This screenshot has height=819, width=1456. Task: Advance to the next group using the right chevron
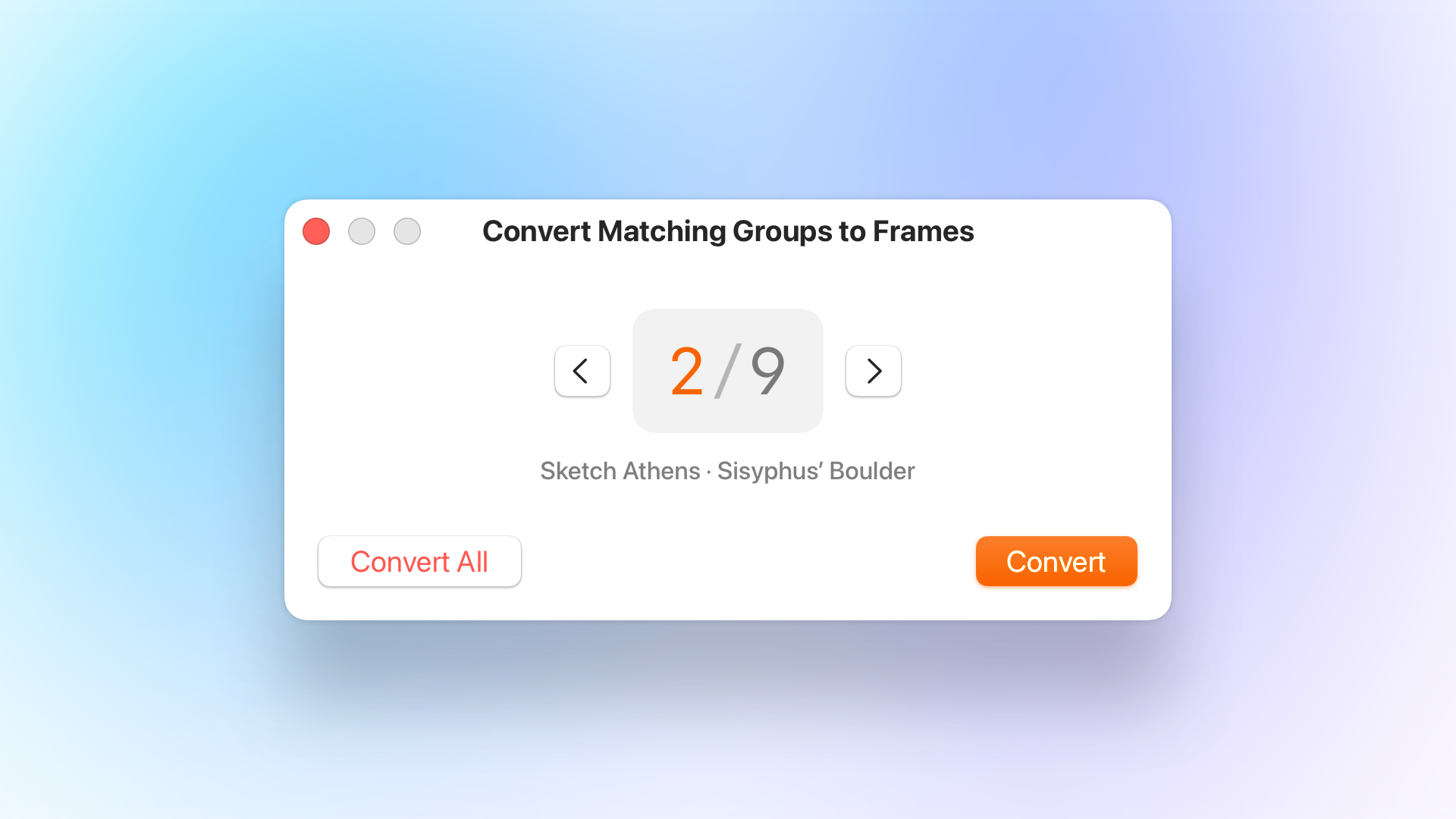point(873,371)
